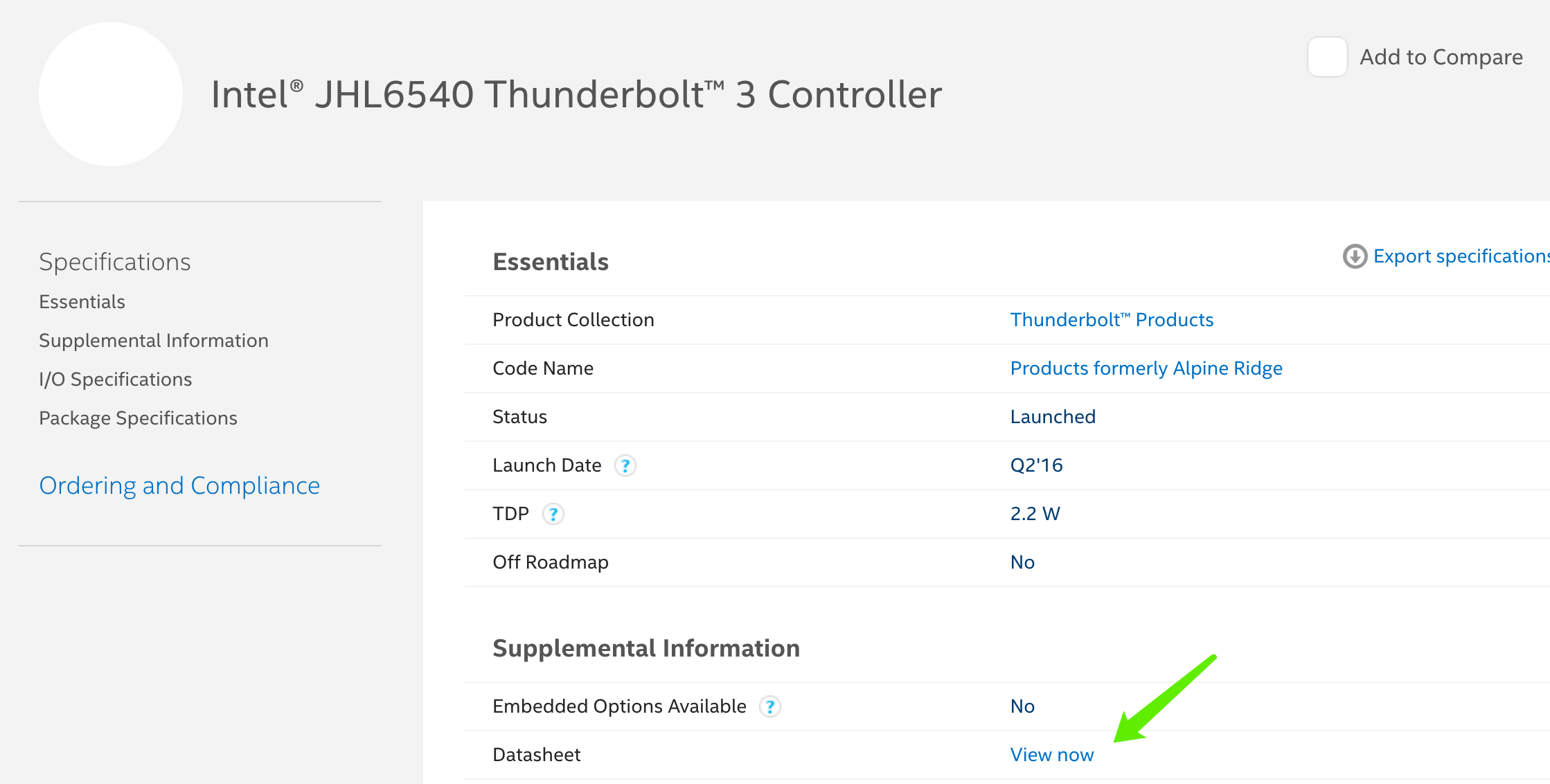
Task: Go to Supplemental Information sidebar item
Action: [153, 341]
